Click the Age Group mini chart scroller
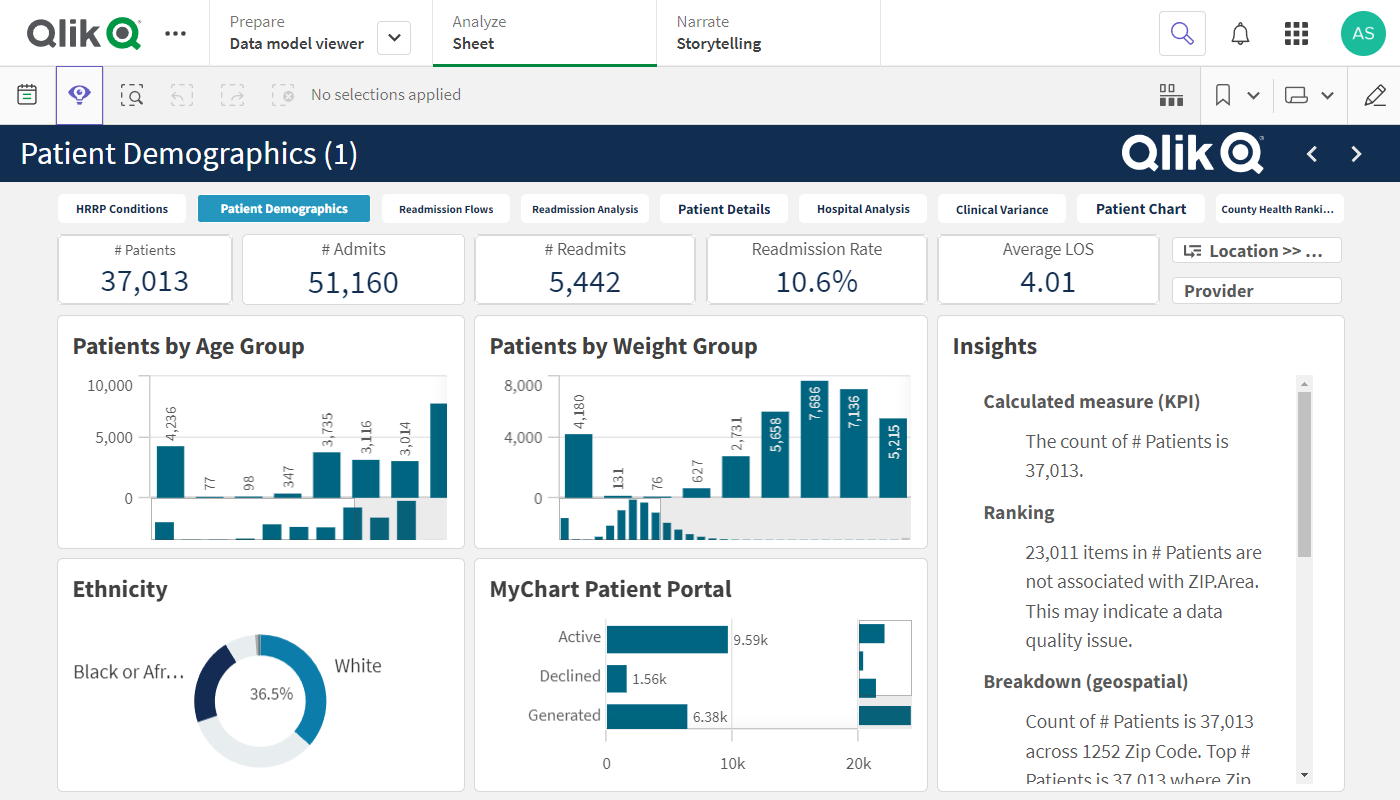This screenshot has height=800, width=1400. point(299,519)
